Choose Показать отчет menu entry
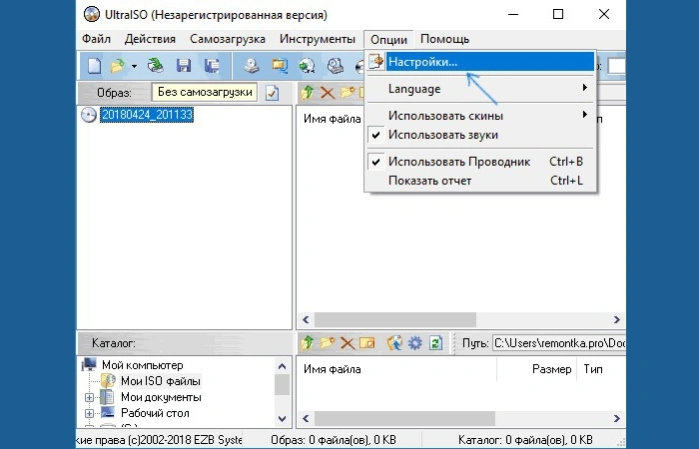Screen dimensions: 699x449 pos(481,181)
